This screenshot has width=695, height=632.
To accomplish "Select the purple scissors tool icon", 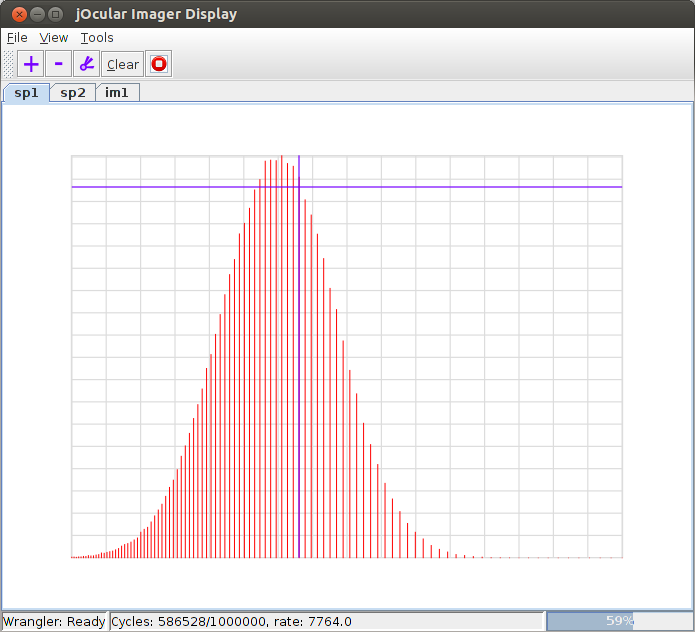I will (x=86, y=64).
